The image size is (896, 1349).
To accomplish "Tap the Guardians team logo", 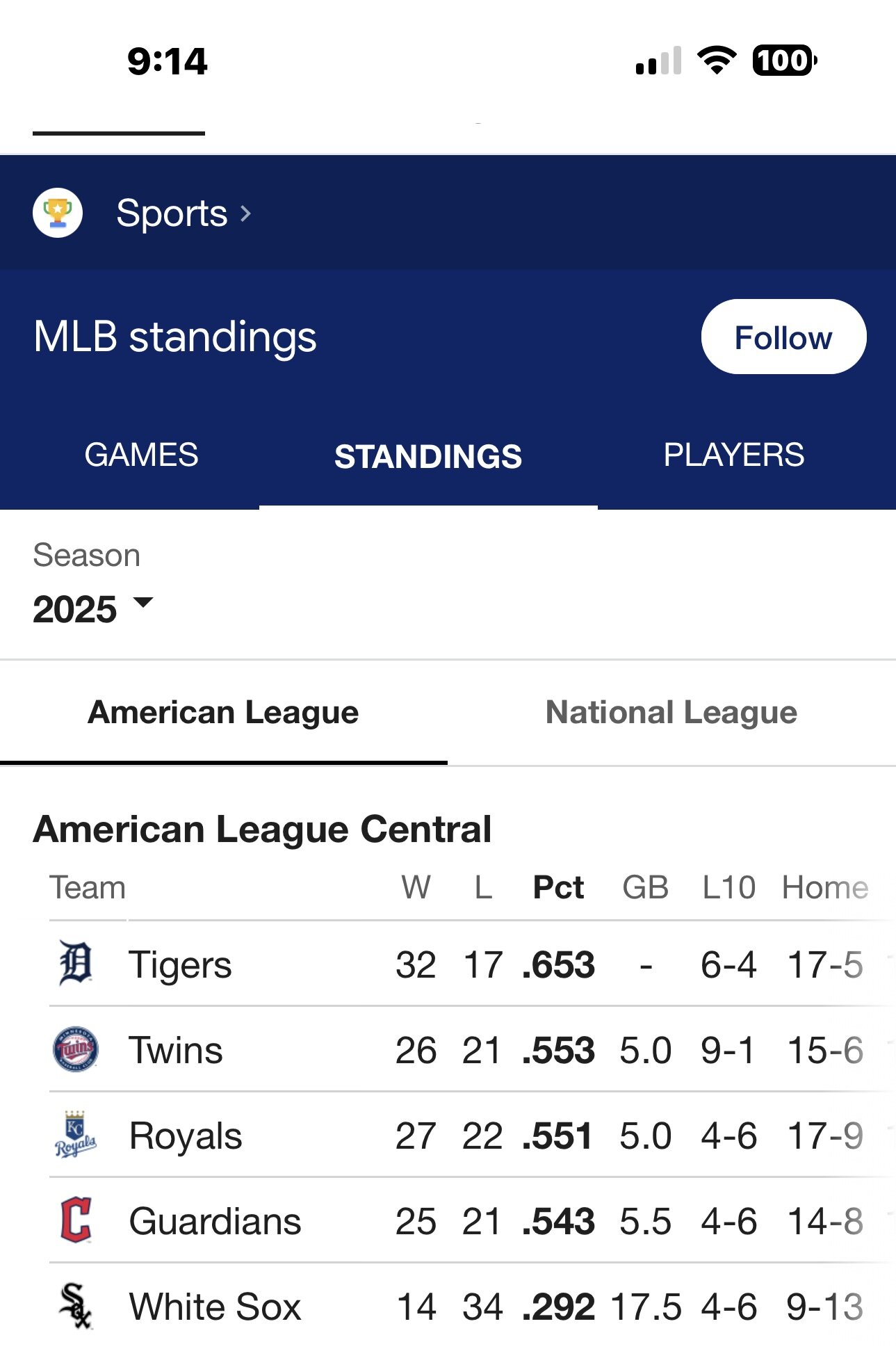I will click(76, 1220).
